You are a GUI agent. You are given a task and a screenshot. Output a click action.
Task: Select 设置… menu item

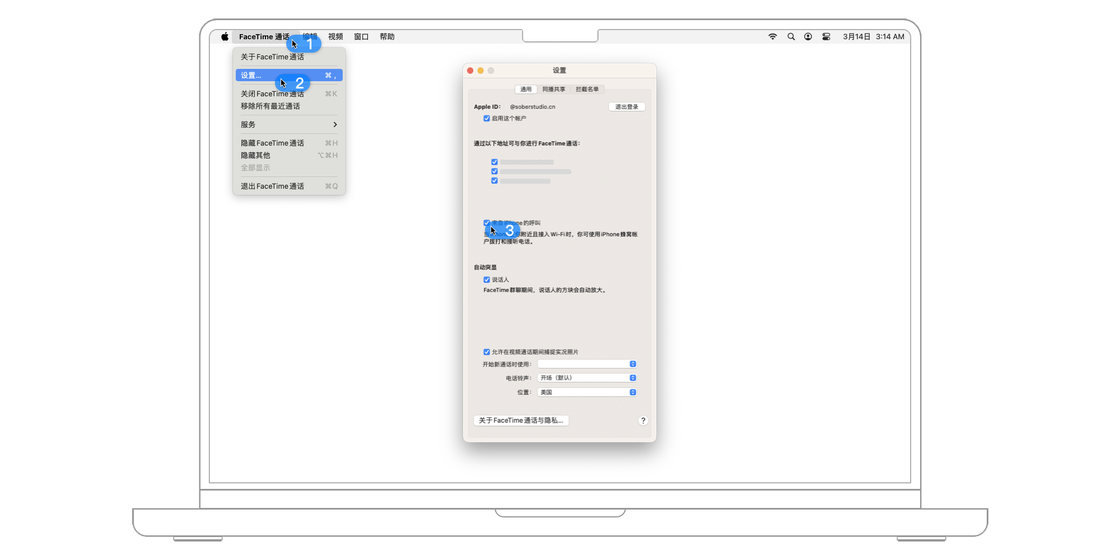289,75
